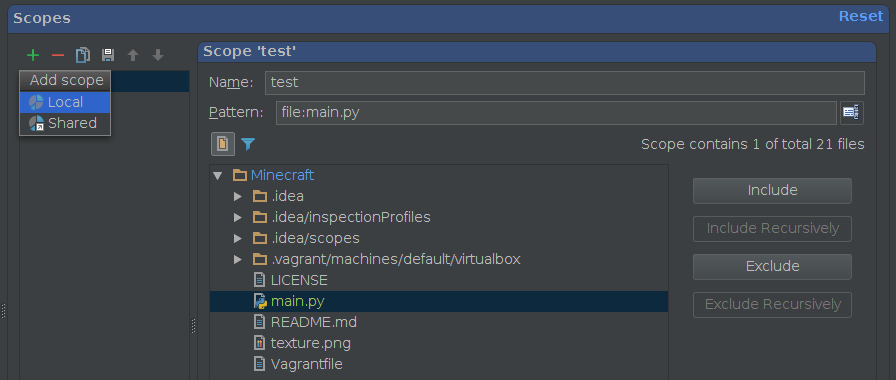Expand the .vagrant/machines/default/virtualbox folder

pos(238,259)
